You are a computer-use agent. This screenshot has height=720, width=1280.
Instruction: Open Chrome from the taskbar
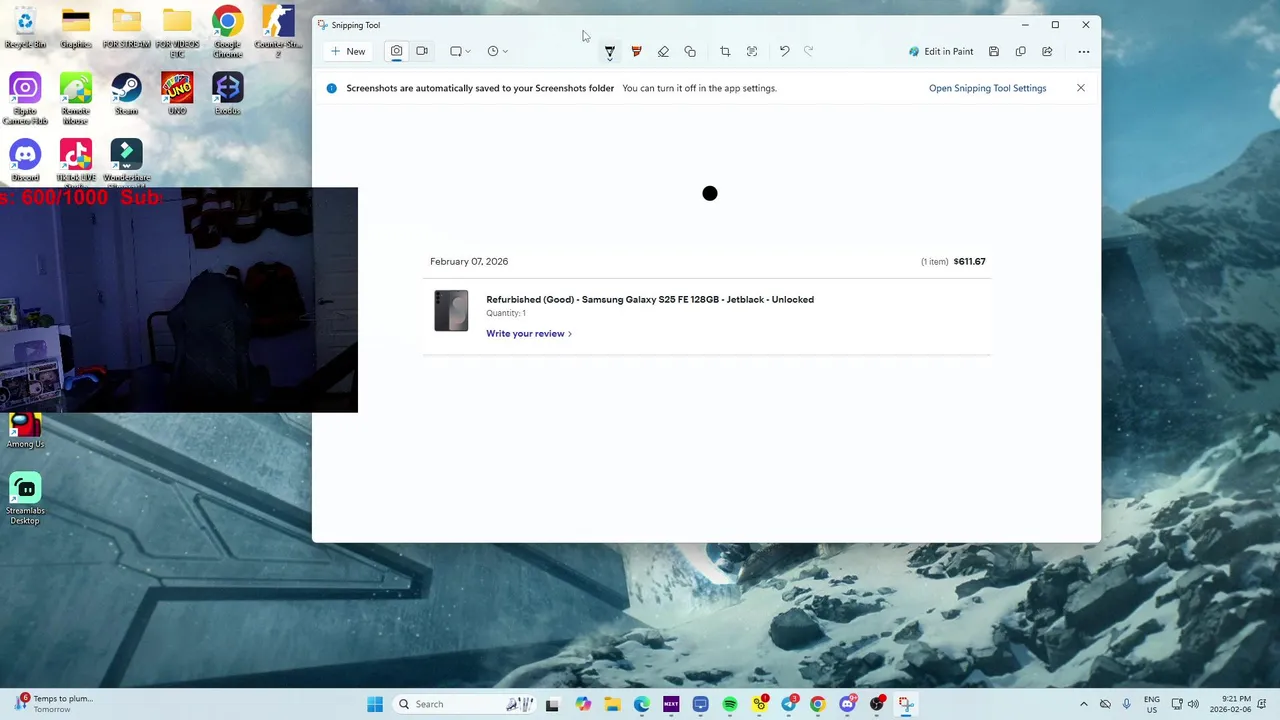pos(818,704)
